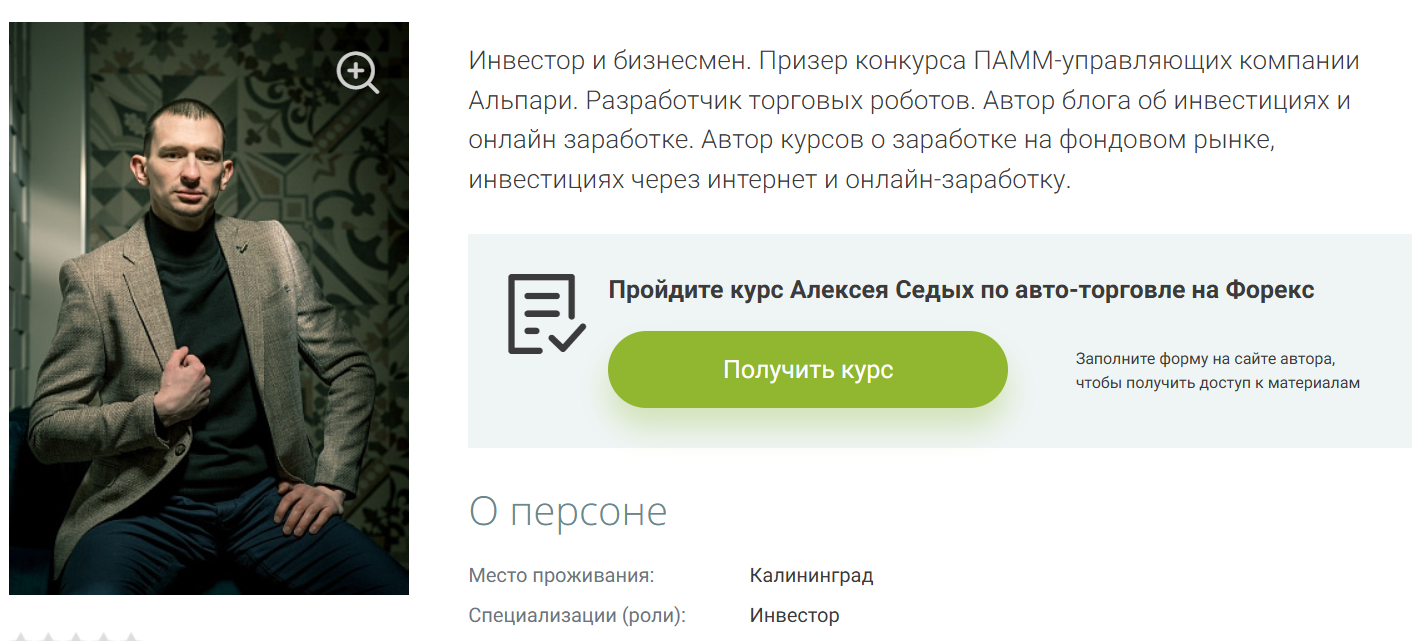Click the Место проживания label
This screenshot has height=641, width=1421.
(x=561, y=576)
